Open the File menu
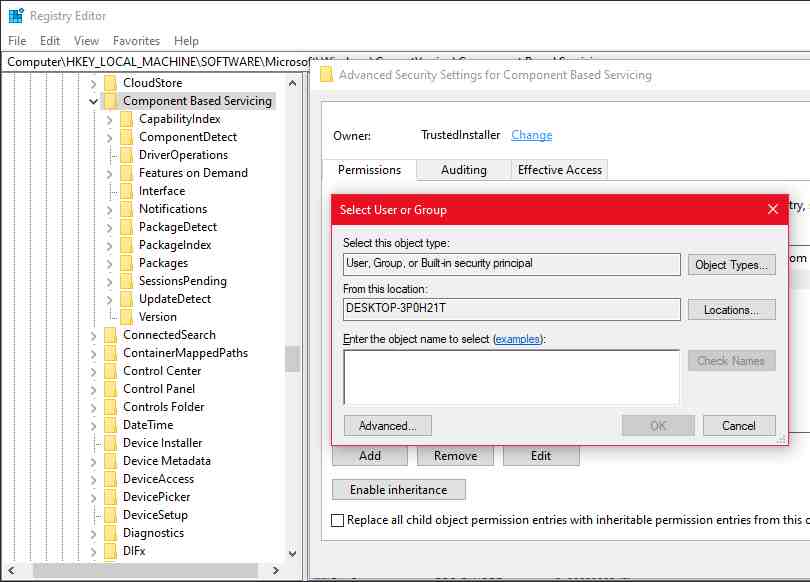The width and height of the screenshot is (810, 582). [x=17, y=41]
